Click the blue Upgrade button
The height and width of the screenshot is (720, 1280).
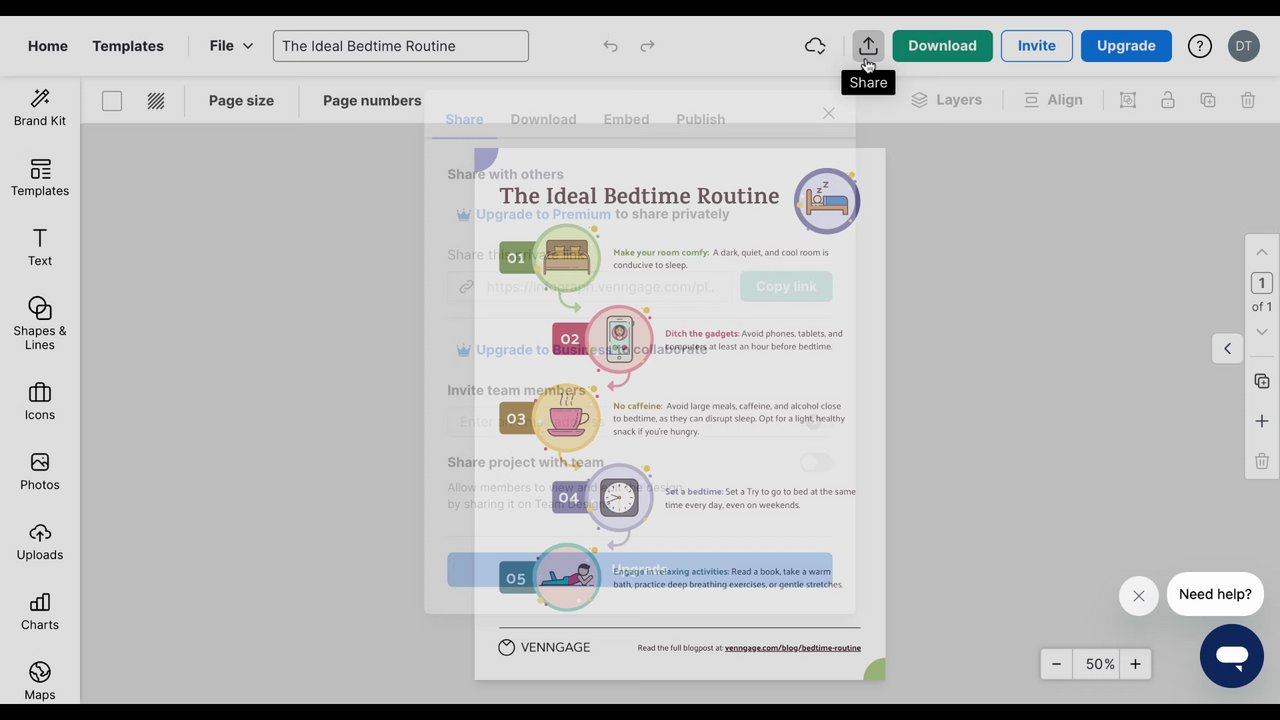click(x=1126, y=46)
